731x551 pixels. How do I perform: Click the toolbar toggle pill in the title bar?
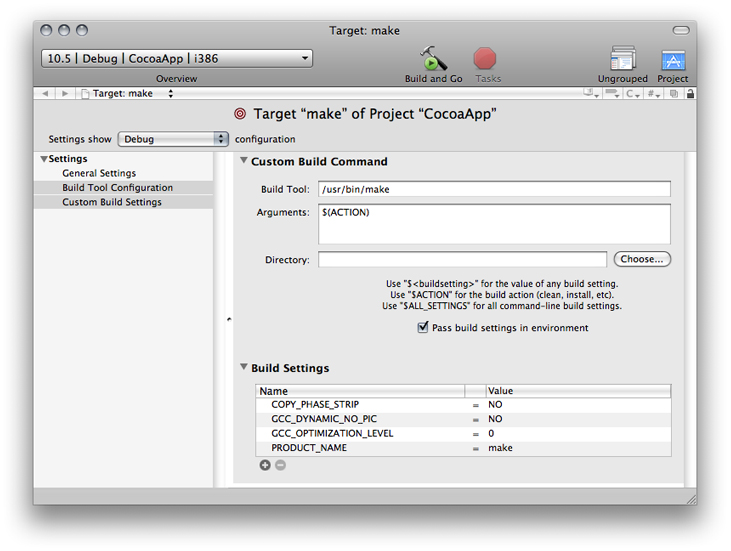(681, 31)
